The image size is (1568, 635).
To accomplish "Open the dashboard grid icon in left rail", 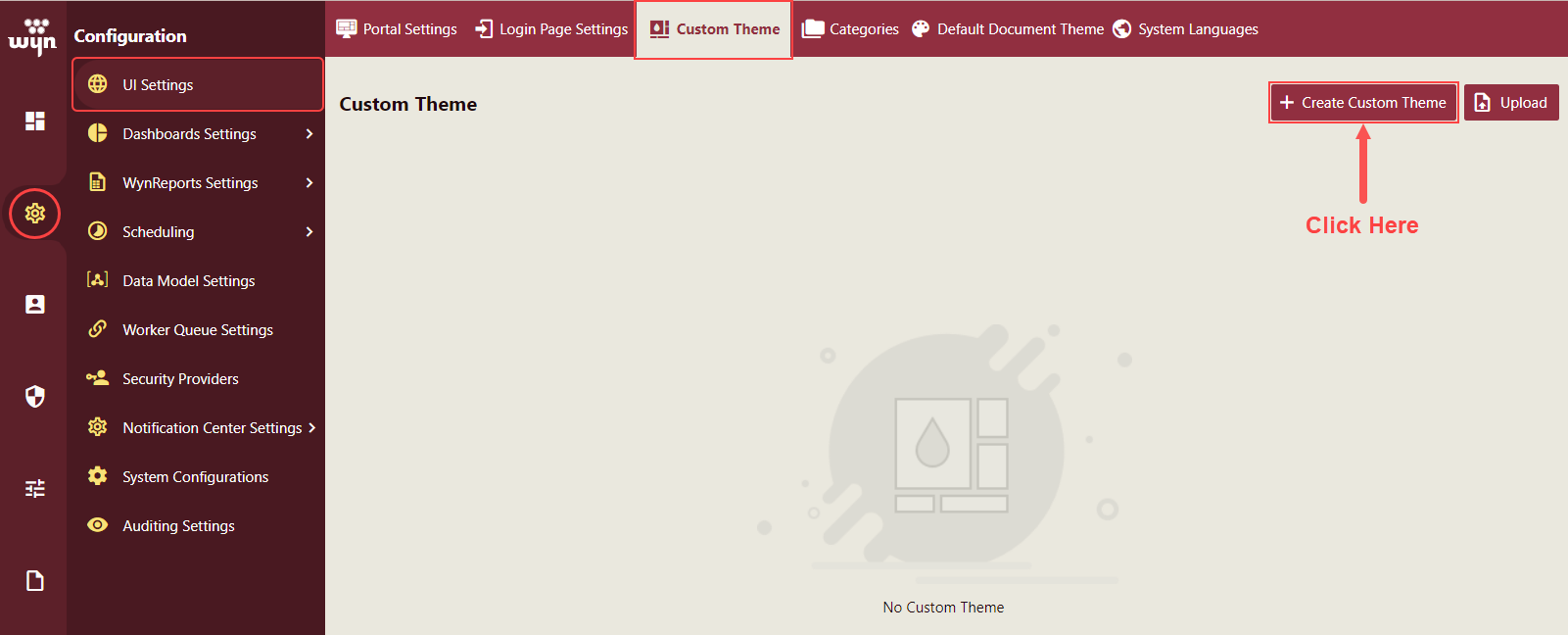I will [x=35, y=121].
